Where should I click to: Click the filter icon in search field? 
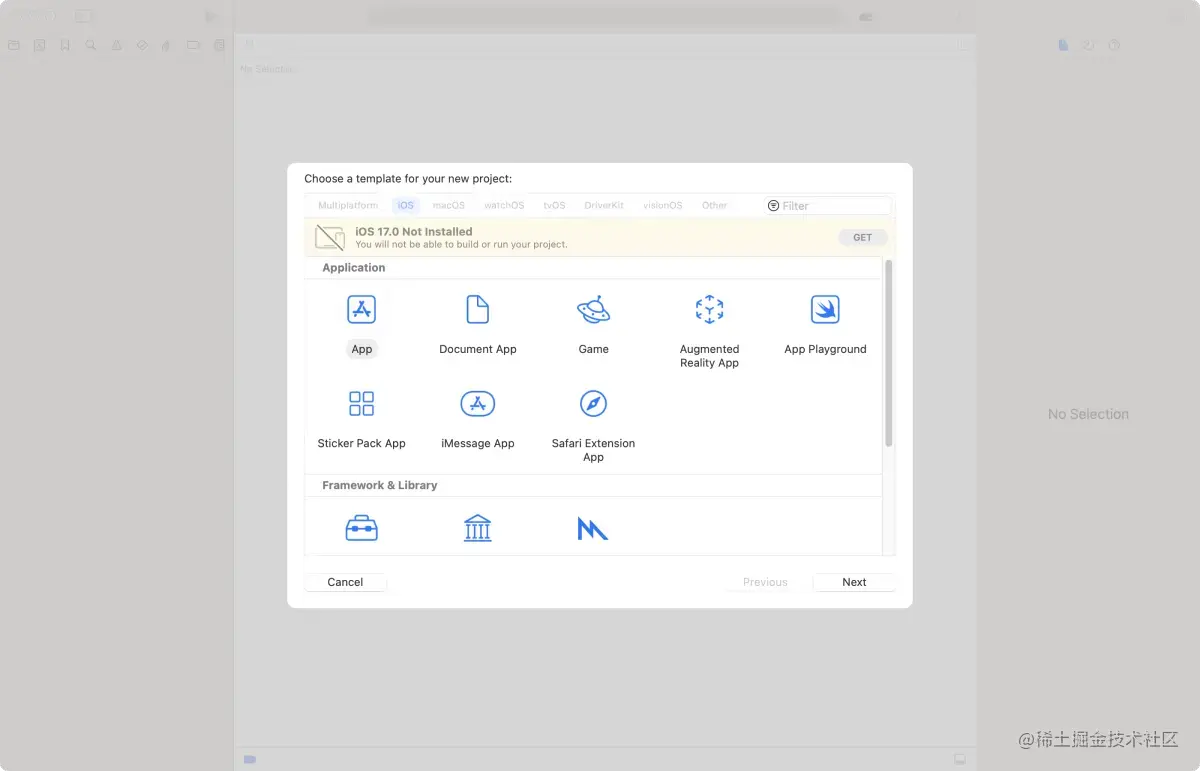coord(773,206)
